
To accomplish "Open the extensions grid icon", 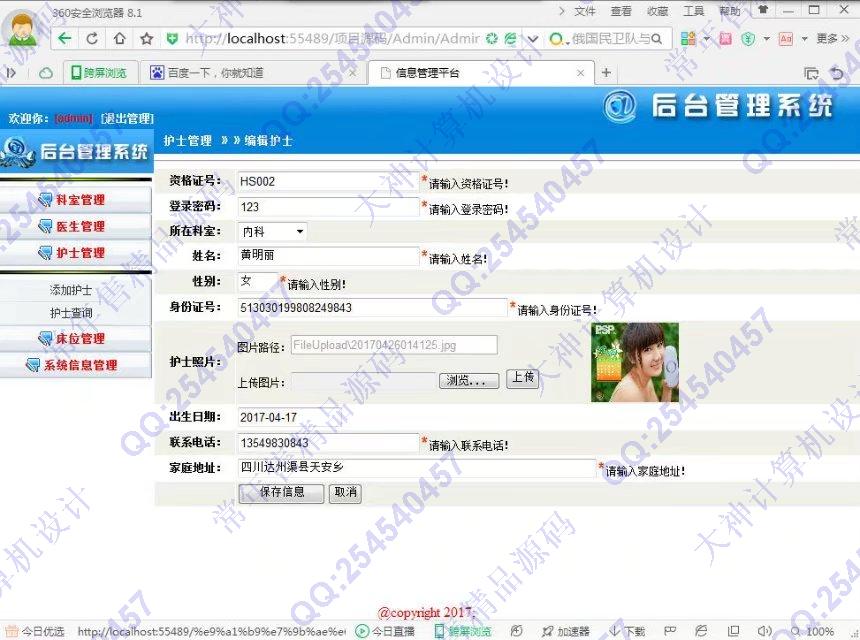I will pos(688,38).
